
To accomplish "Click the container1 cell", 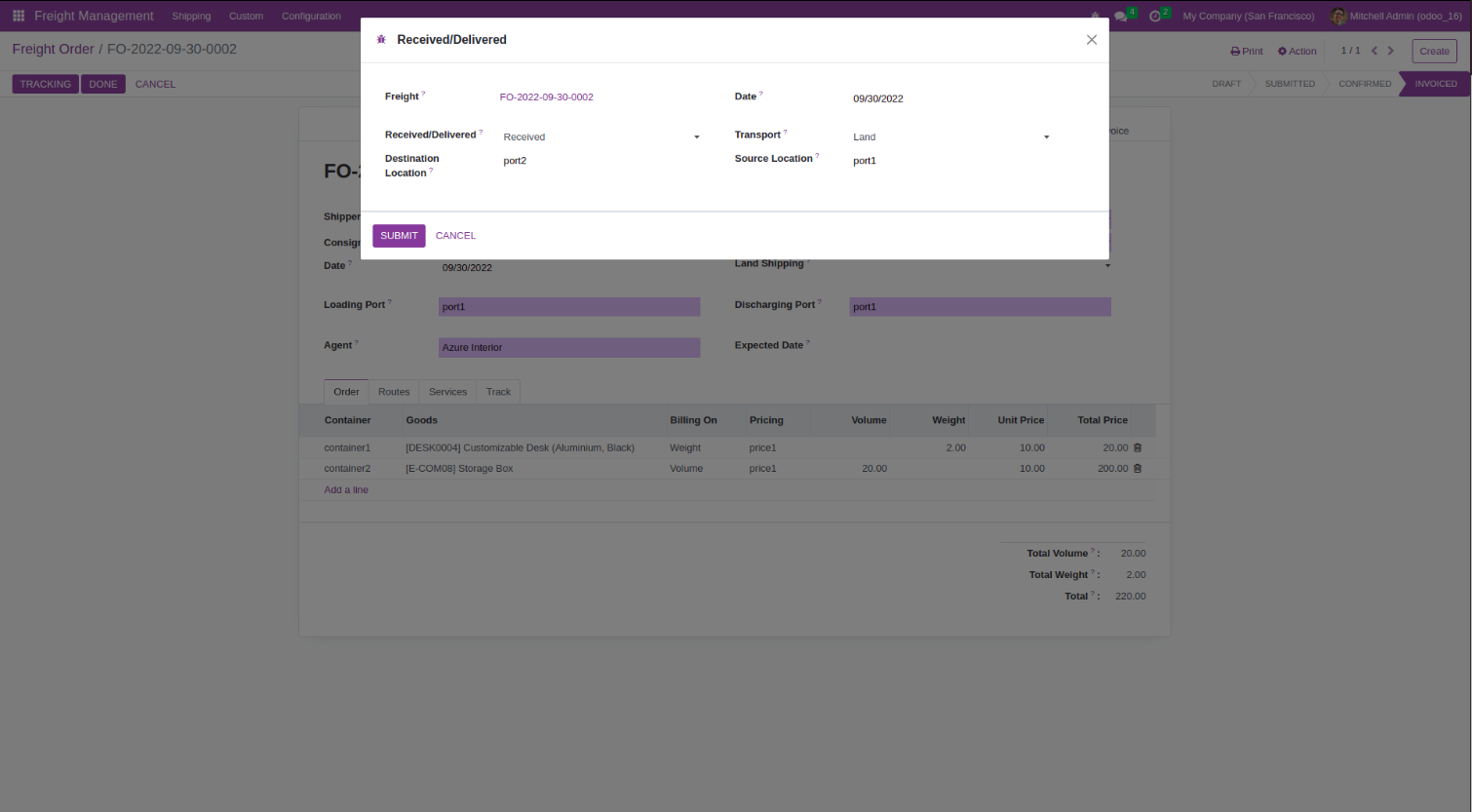I will point(348,448).
